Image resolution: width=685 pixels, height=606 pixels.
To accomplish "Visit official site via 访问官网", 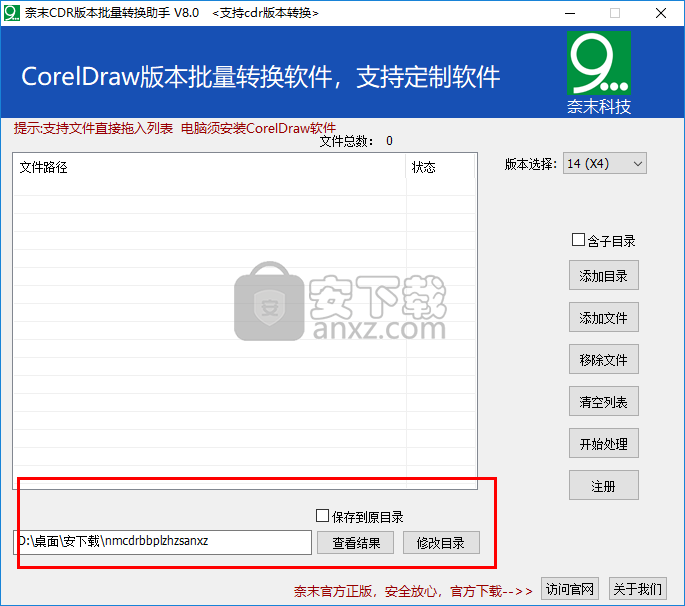I will click(569, 588).
